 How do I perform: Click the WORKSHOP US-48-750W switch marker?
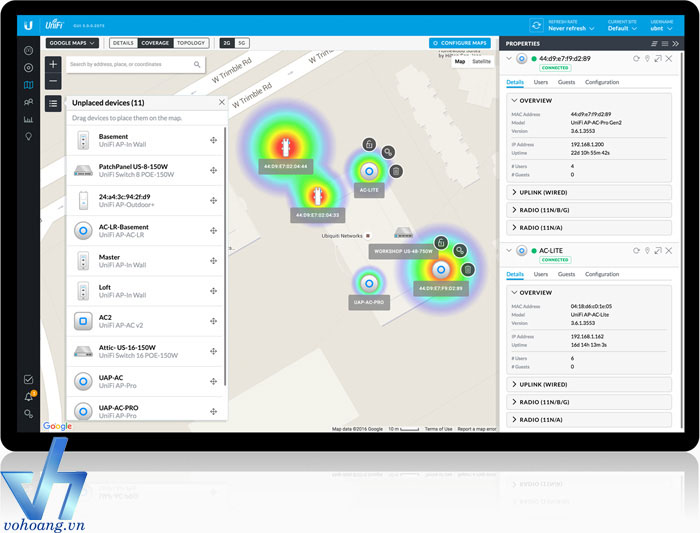click(403, 233)
